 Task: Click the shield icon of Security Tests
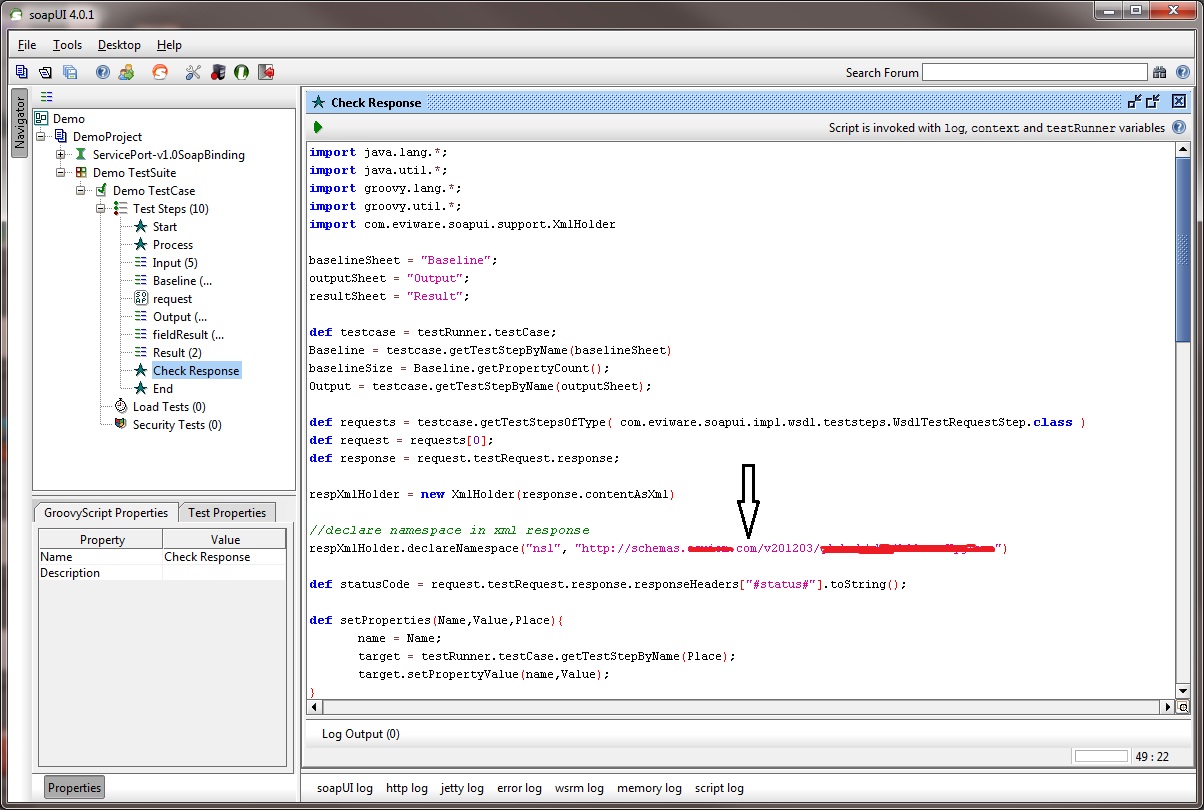[121, 425]
